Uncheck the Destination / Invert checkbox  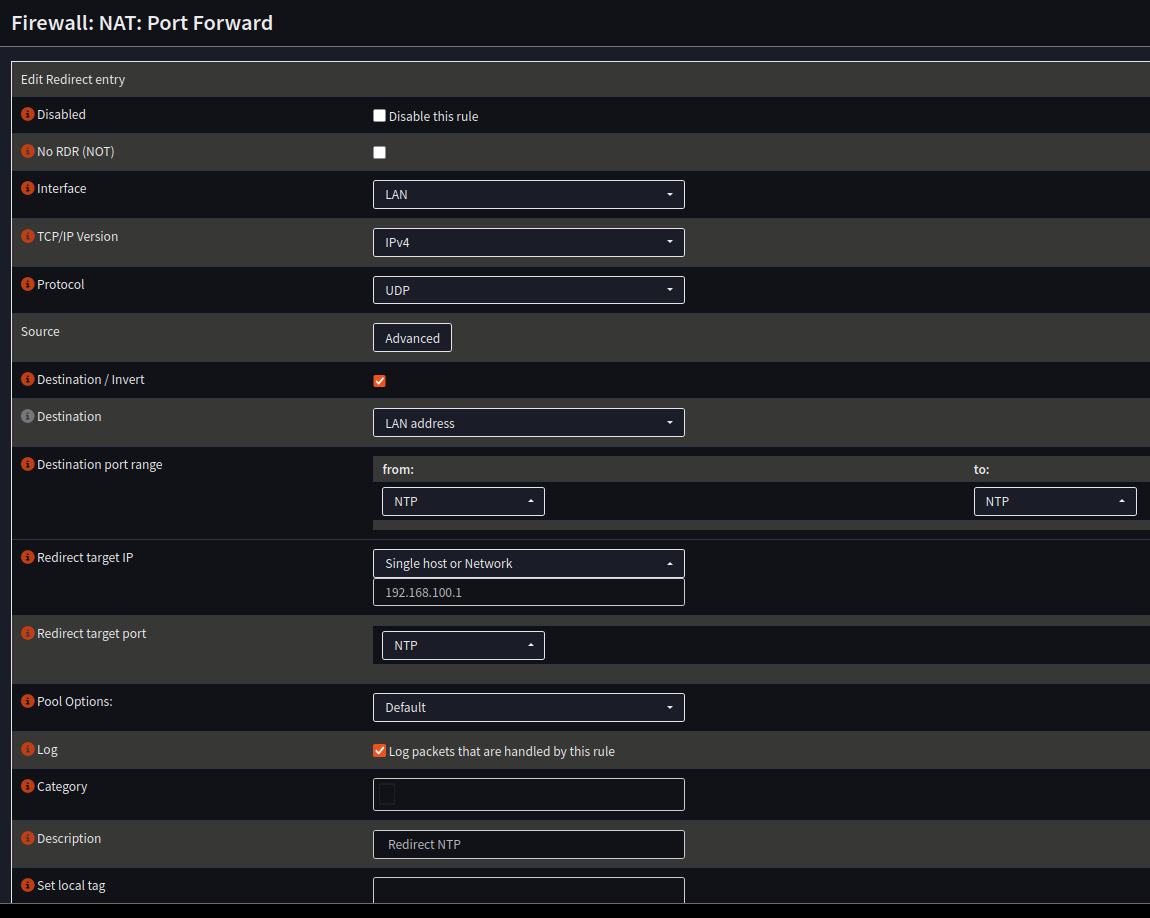pos(379,380)
